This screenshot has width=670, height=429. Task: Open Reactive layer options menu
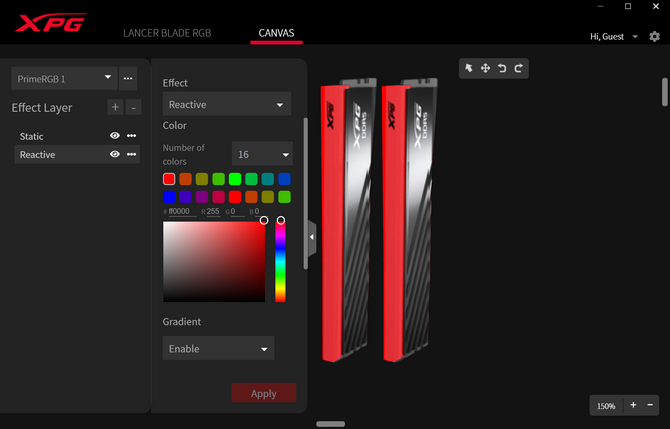(x=131, y=154)
